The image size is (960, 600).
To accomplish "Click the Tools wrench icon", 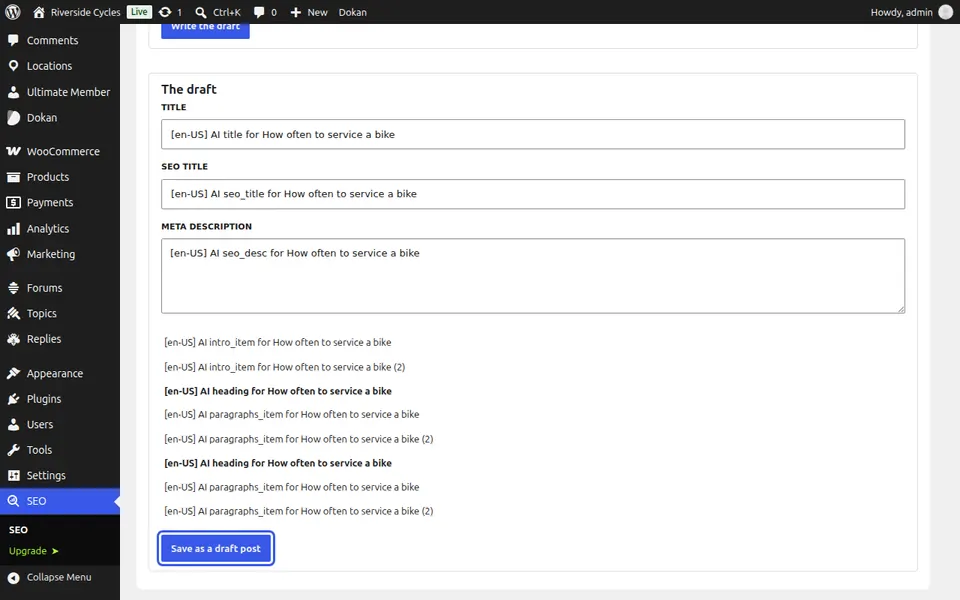I will point(13,450).
